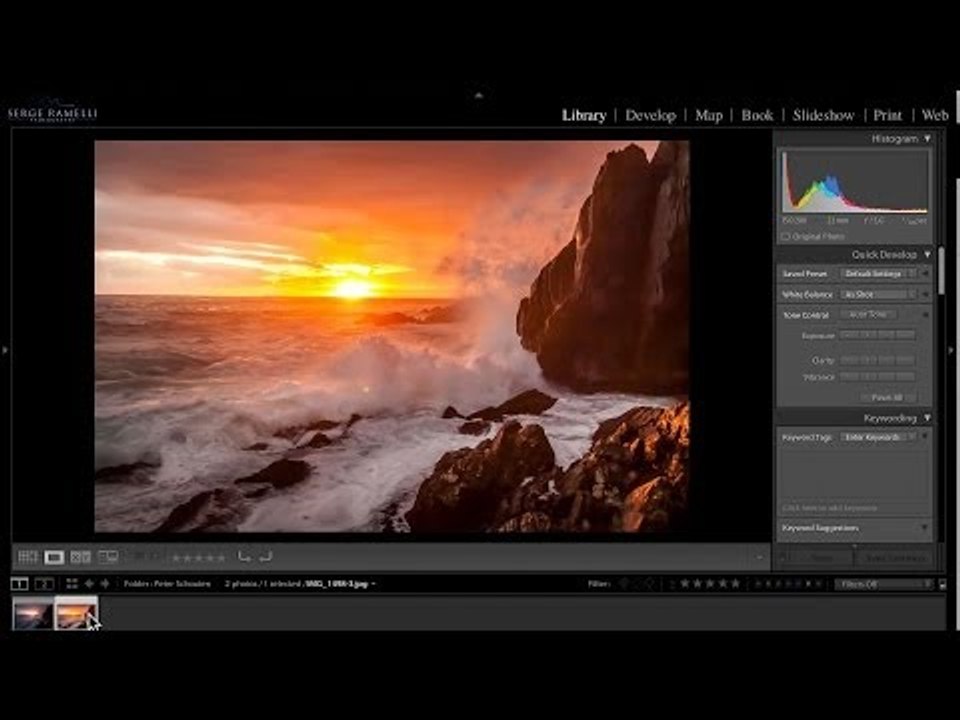
Task: Open the Library module
Action: pyautogui.click(x=584, y=115)
